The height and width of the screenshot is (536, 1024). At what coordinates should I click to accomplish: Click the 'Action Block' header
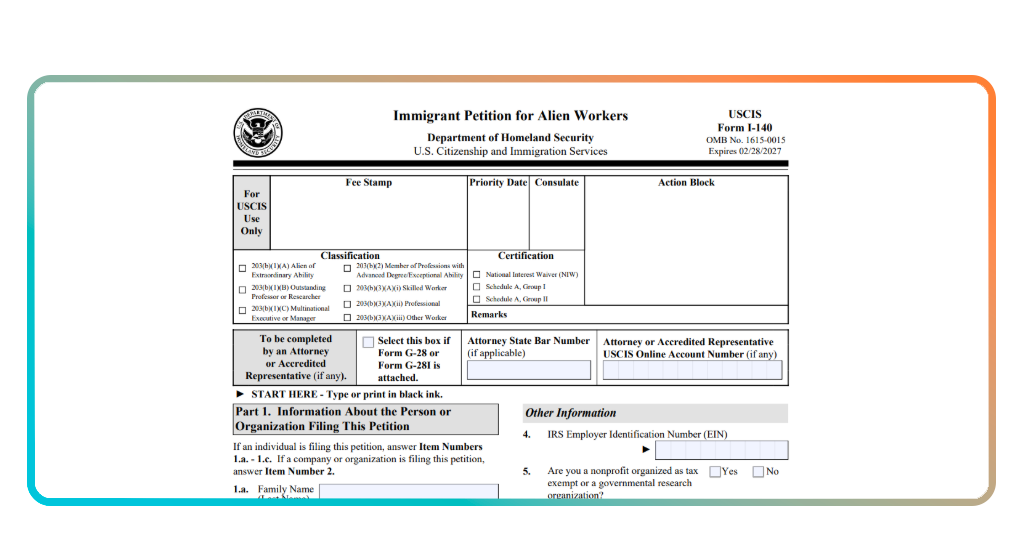(x=686, y=183)
